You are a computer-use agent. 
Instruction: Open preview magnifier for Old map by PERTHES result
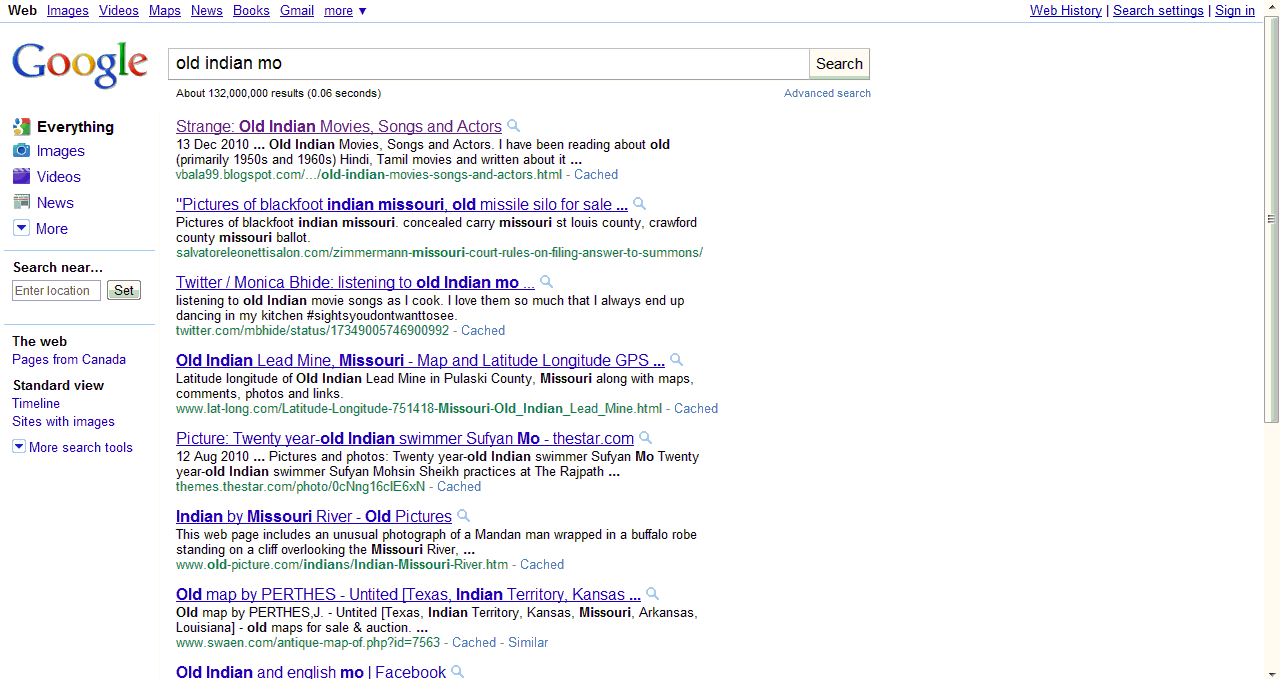tap(653, 594)
